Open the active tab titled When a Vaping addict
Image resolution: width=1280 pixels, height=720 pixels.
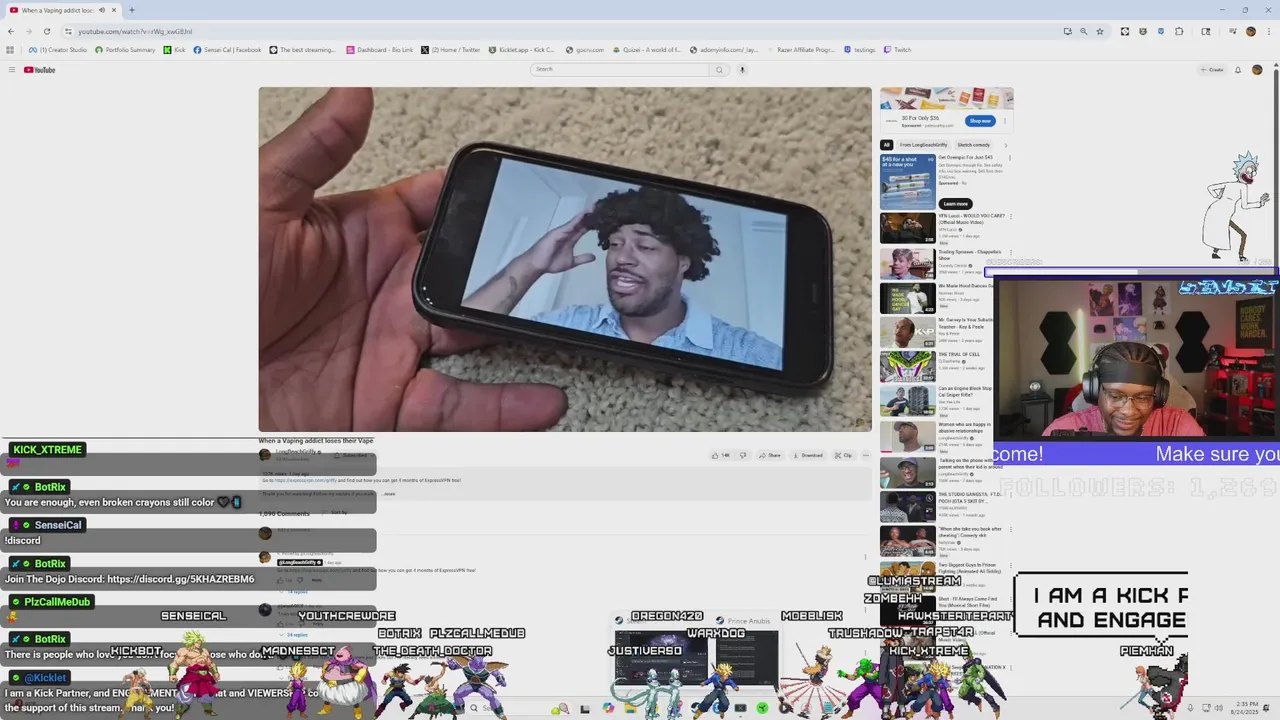point(62,10)
